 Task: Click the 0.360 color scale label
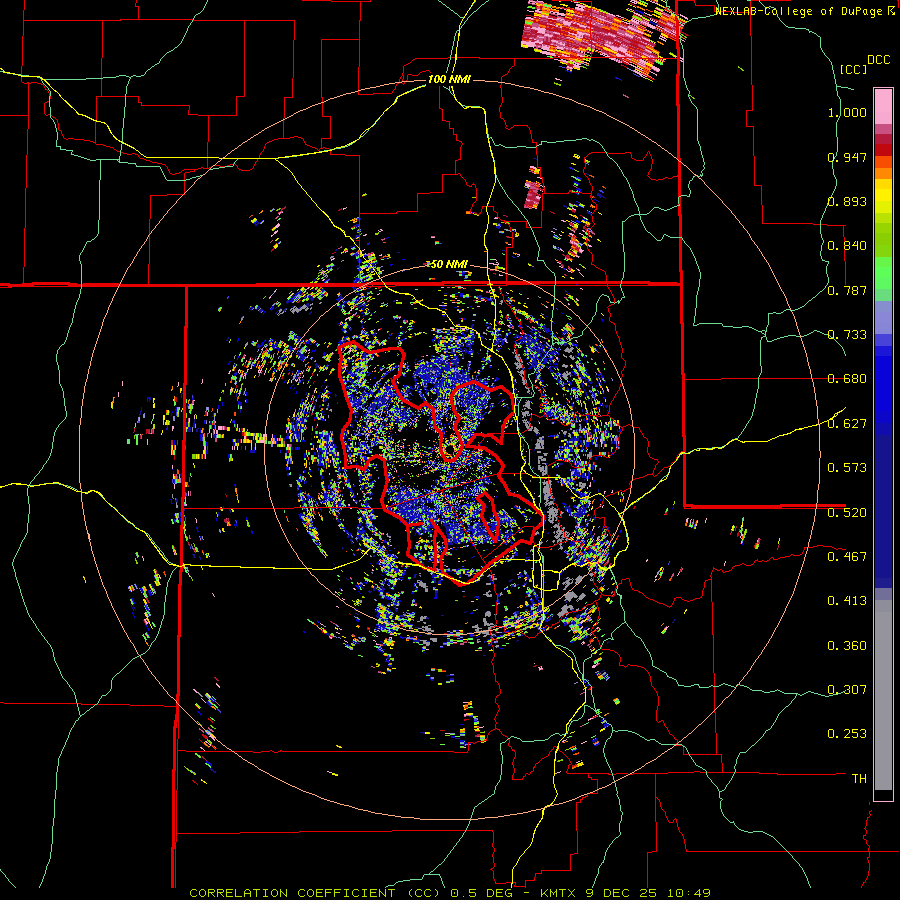[x=847, y=646]
